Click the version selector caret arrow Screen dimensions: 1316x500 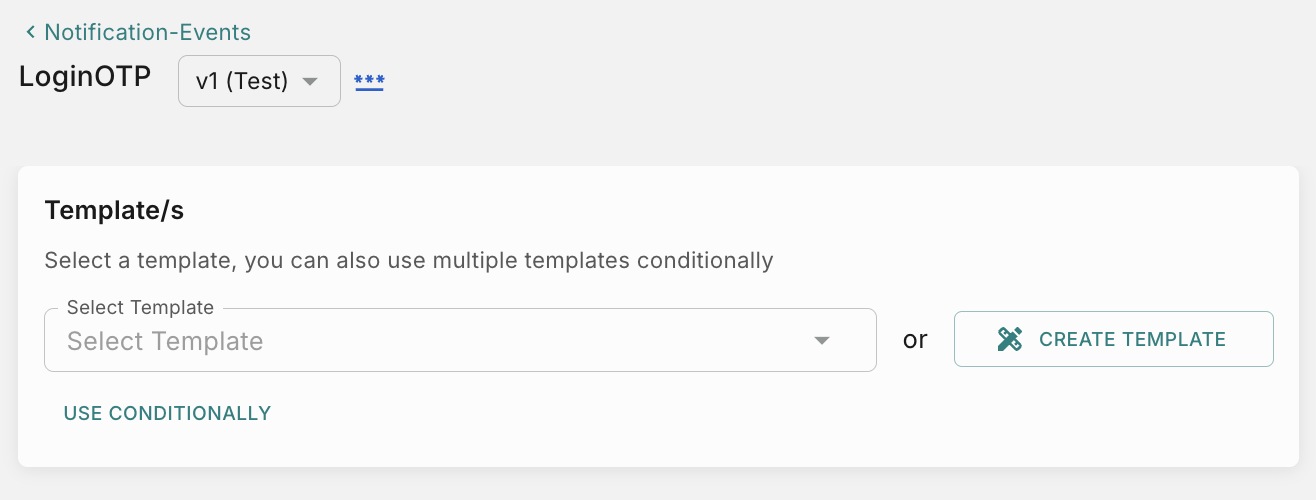click(x=310, y=81)
